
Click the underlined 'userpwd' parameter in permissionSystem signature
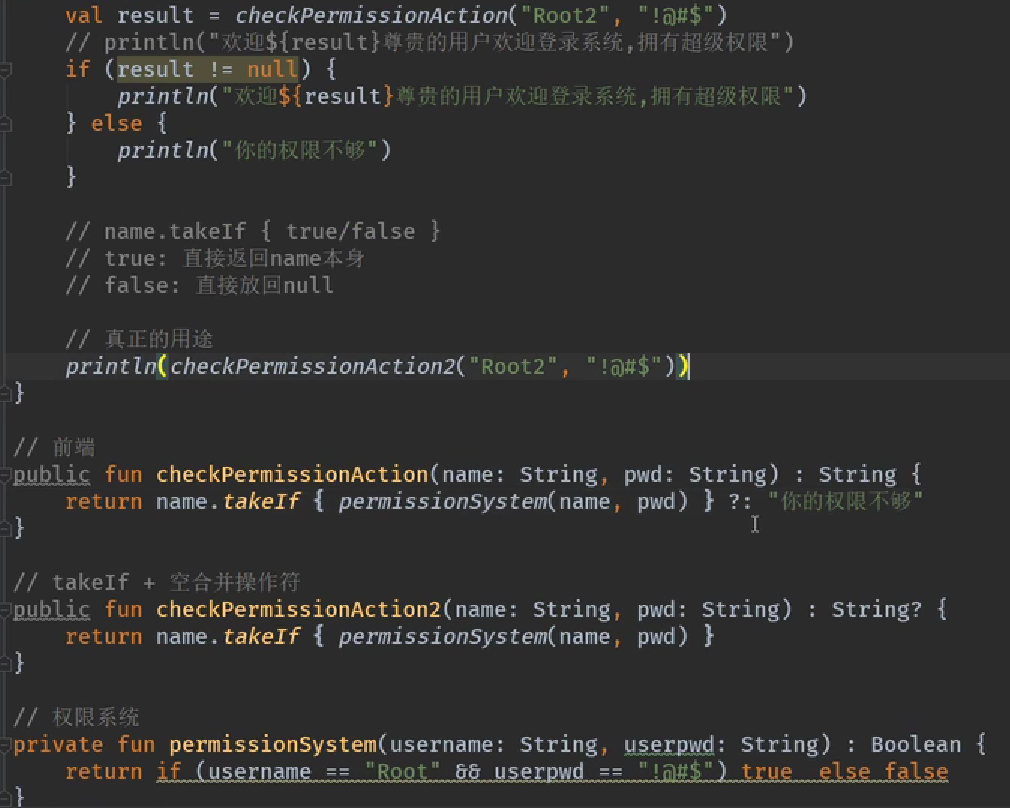point(669,745)
